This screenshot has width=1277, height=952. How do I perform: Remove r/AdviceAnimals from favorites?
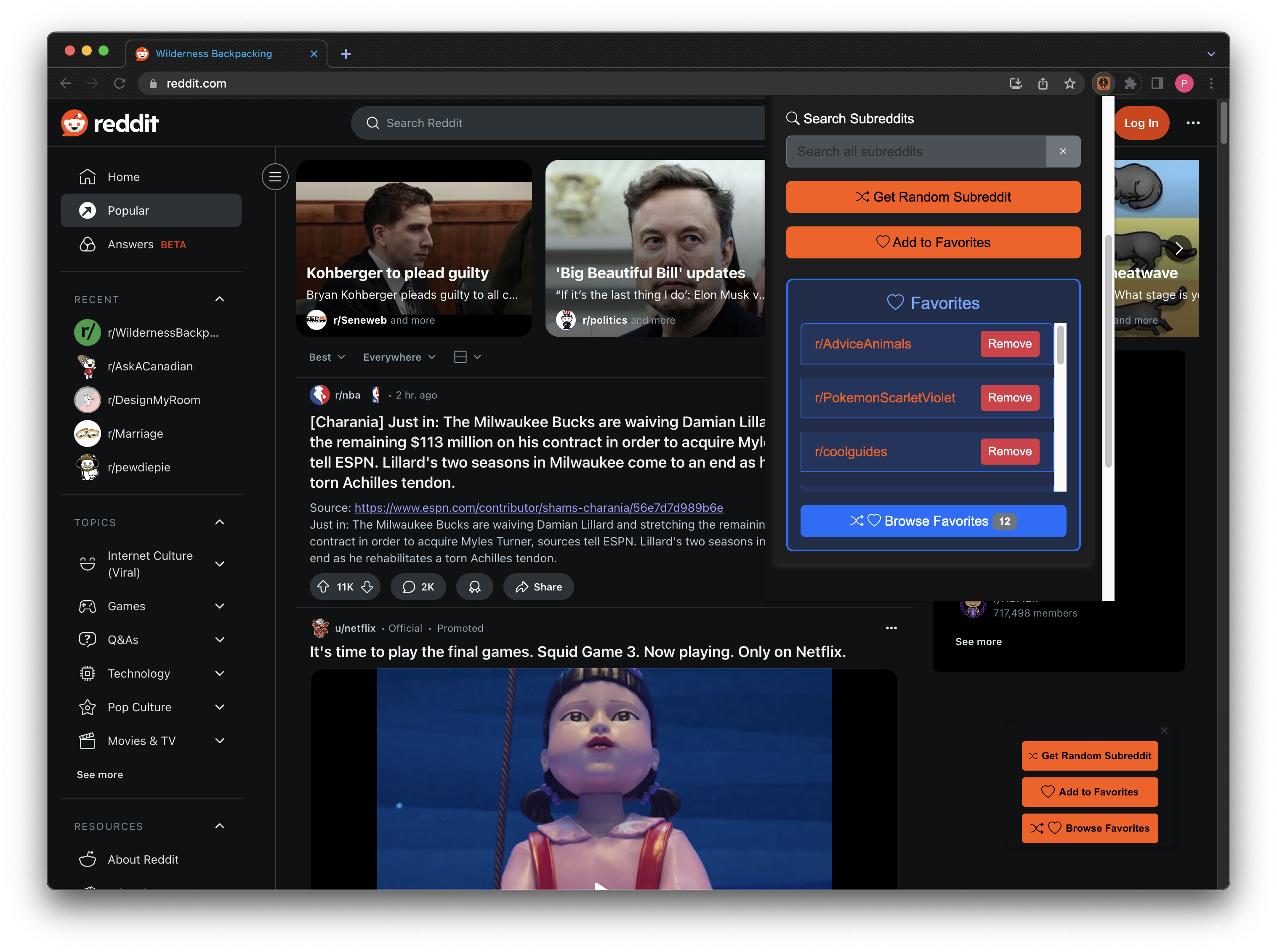[1010, 343]
